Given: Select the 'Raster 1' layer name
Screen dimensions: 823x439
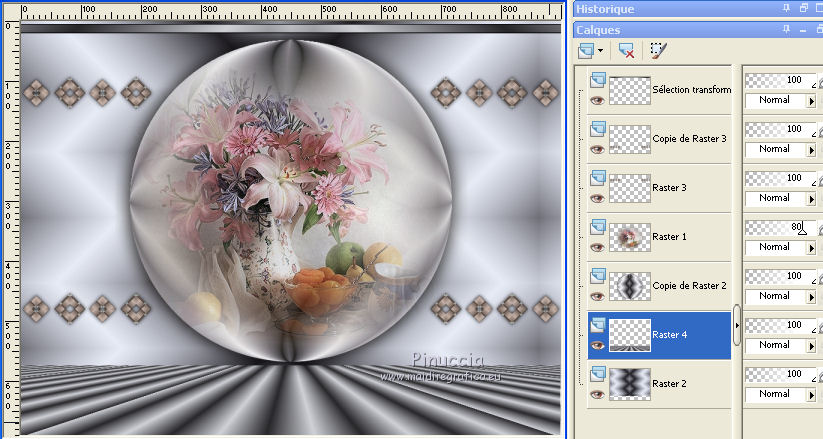Looking at the screenshot, I should 669,237.
